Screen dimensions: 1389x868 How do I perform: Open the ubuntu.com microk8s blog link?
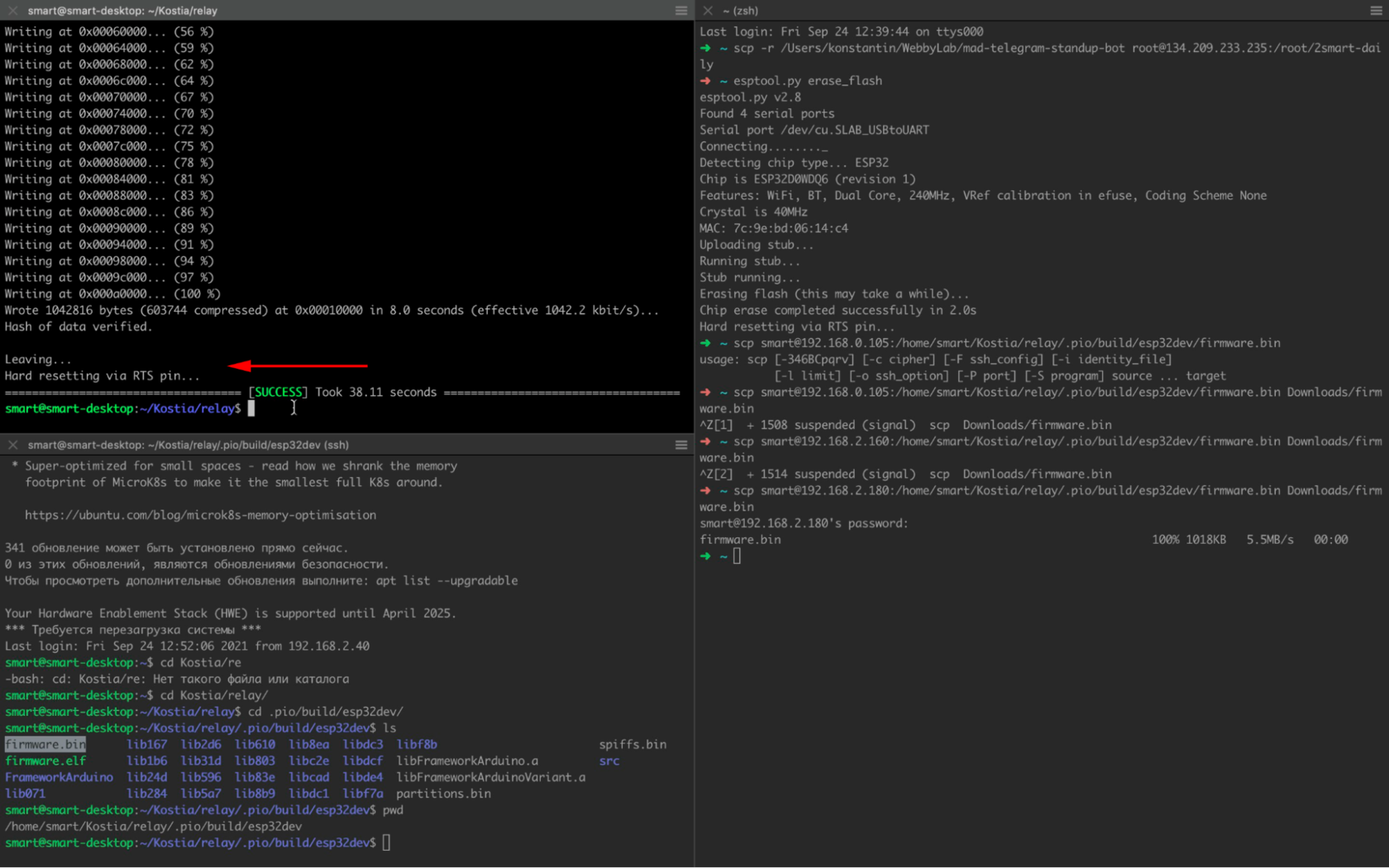coord(200,515)
